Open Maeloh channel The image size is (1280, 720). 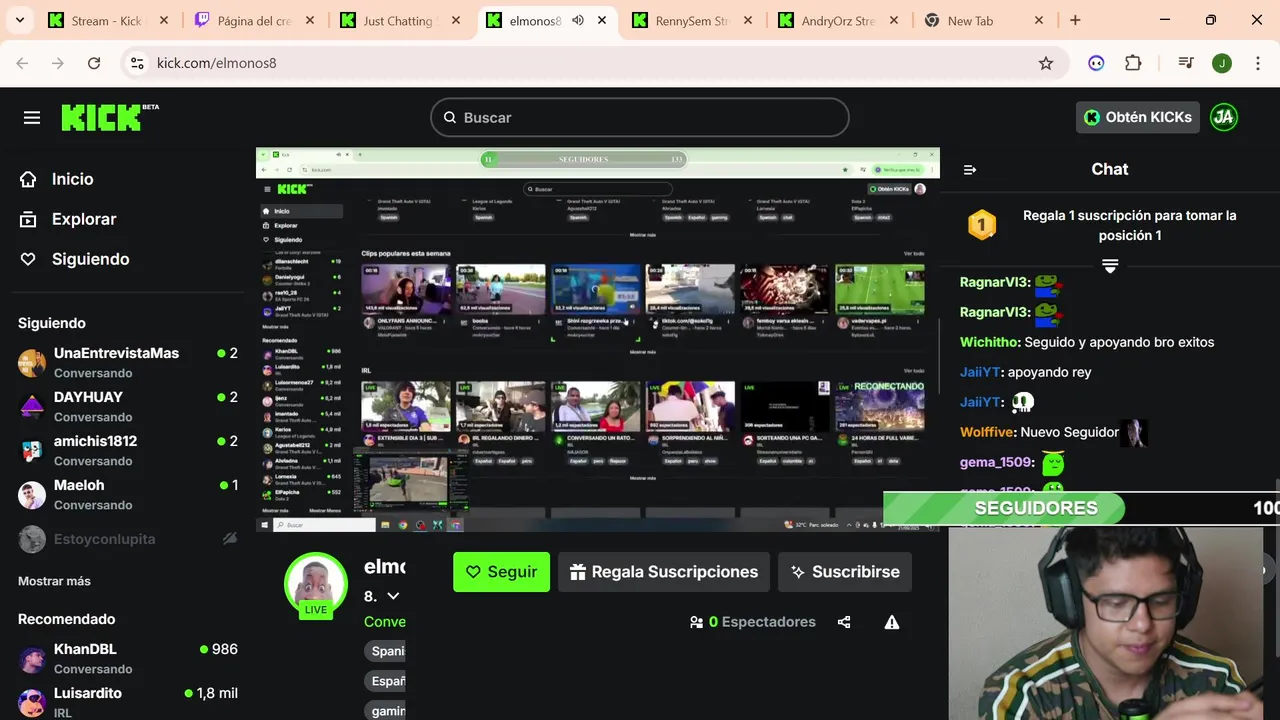(x=128, y=495)
